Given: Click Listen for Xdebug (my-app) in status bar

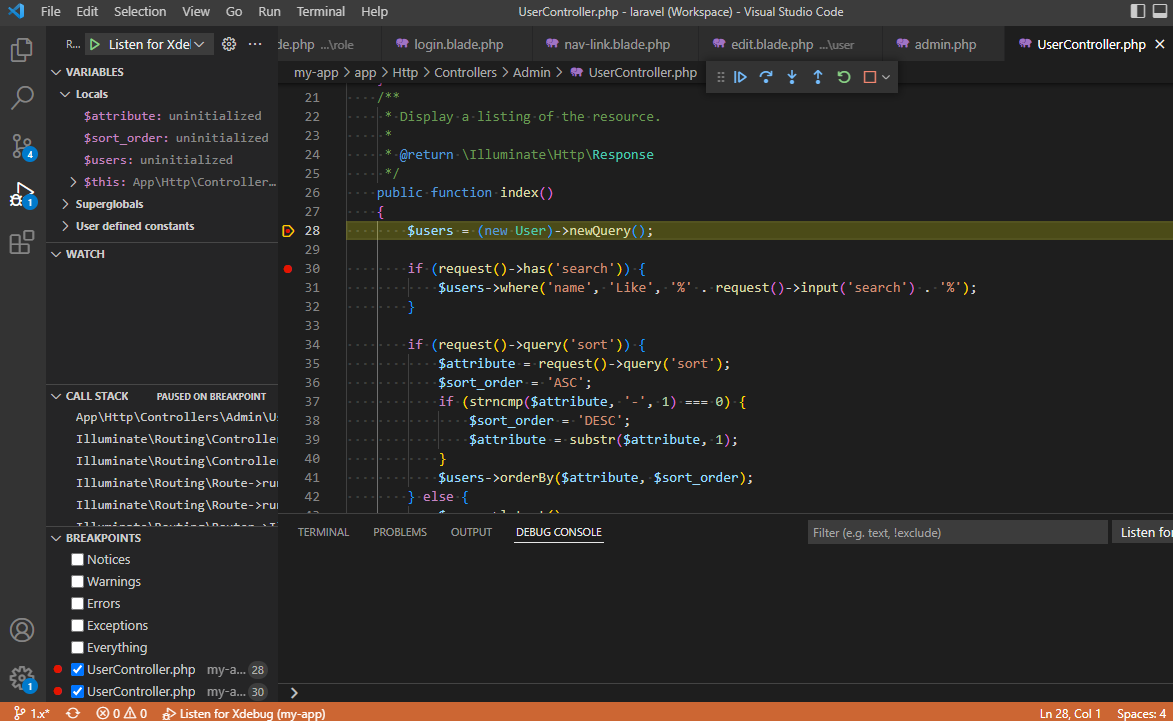Looking at the screenshot, I should 244,714.
